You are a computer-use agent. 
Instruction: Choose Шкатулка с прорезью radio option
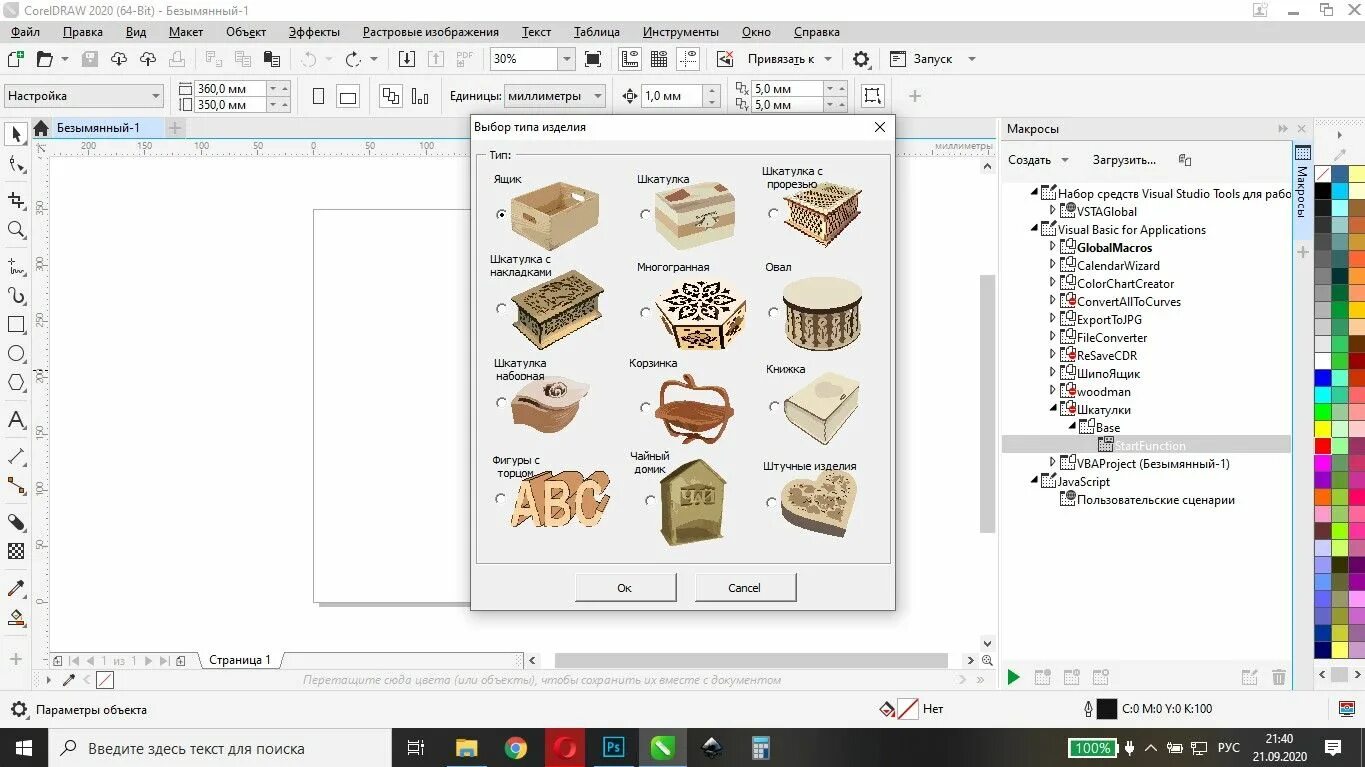(773, 213)
